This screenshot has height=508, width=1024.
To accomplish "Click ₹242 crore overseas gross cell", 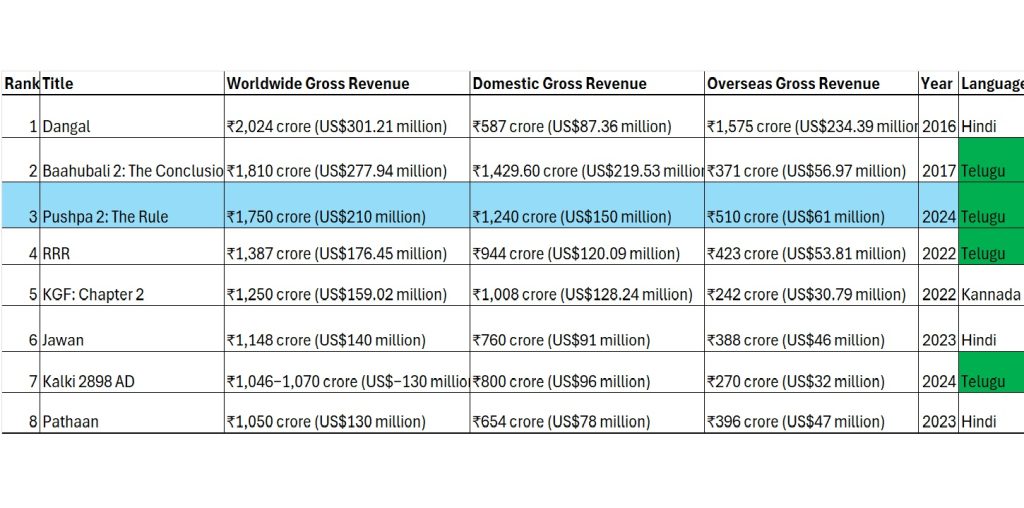I will click(811, 285).
